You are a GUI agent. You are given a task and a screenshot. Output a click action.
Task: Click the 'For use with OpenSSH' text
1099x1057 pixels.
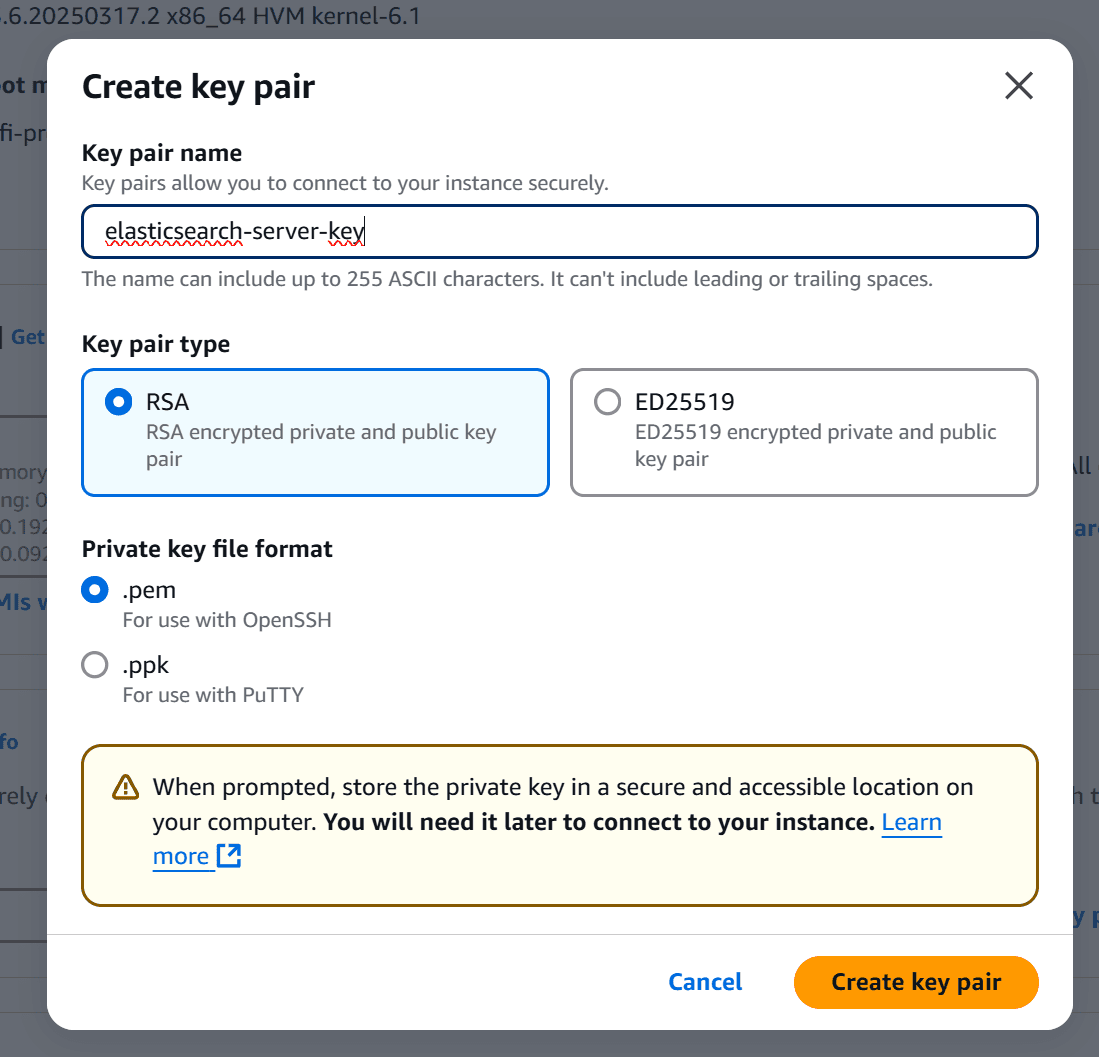pyautogui.click(x=227, y=620)
